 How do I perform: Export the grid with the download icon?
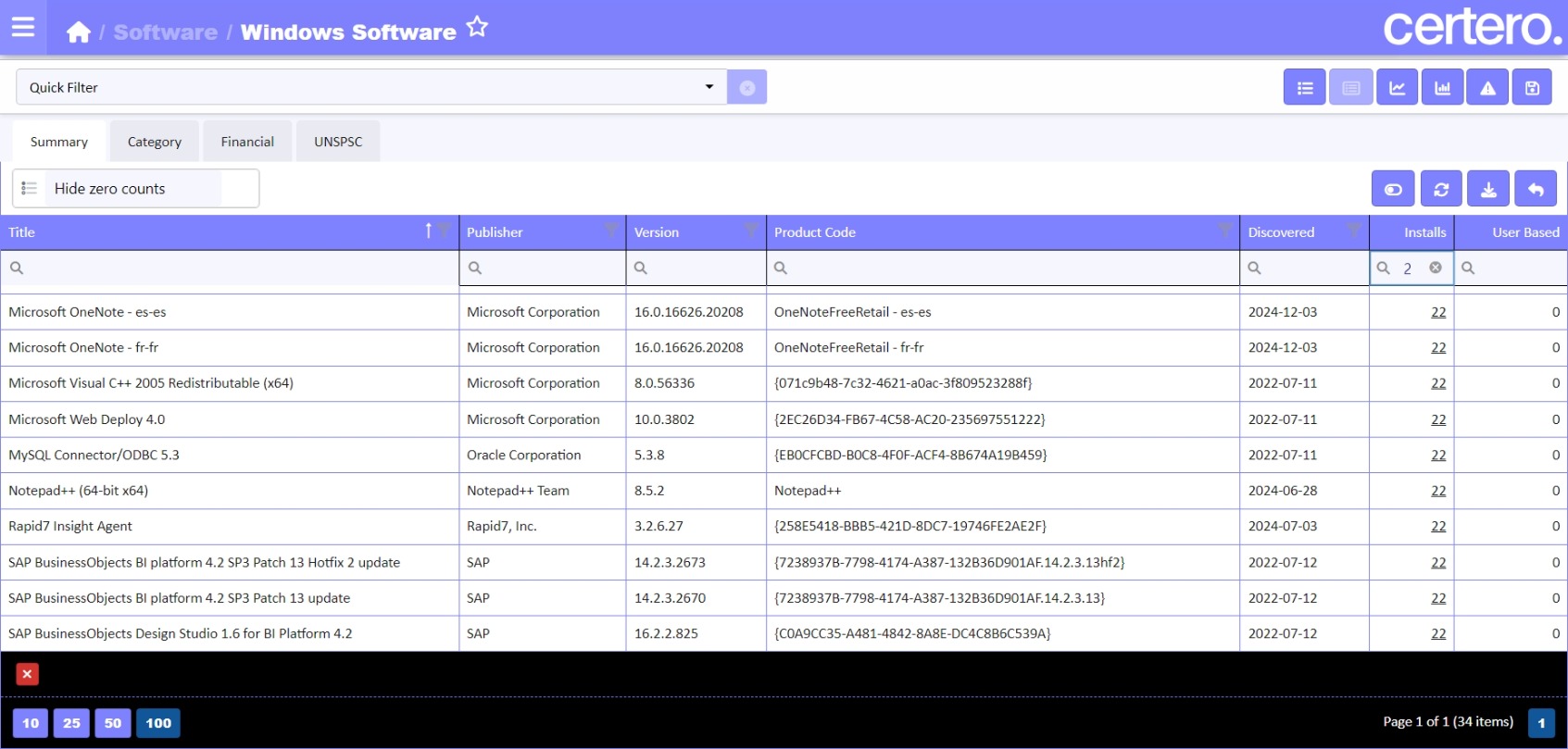click(x=1488, y=189)
